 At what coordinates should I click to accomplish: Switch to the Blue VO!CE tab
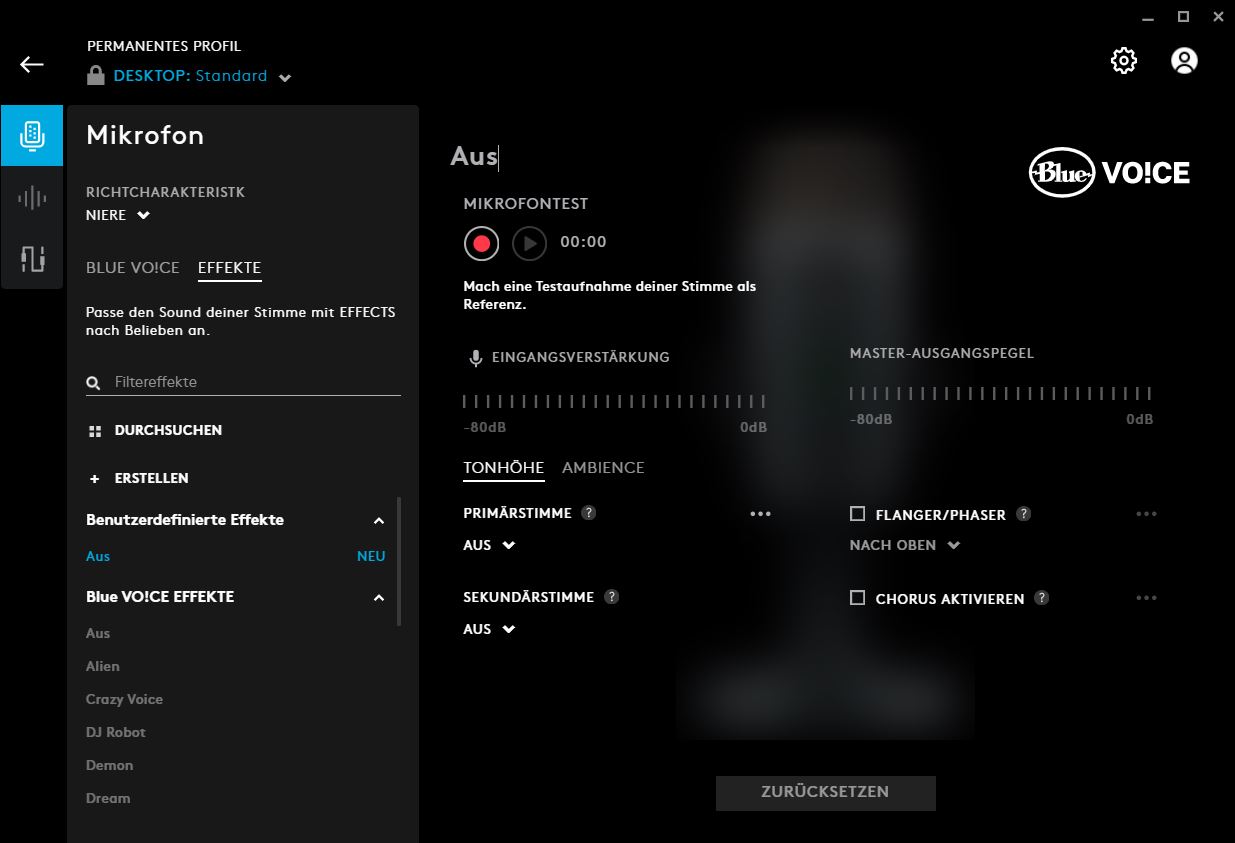click(x=133, y=268)
